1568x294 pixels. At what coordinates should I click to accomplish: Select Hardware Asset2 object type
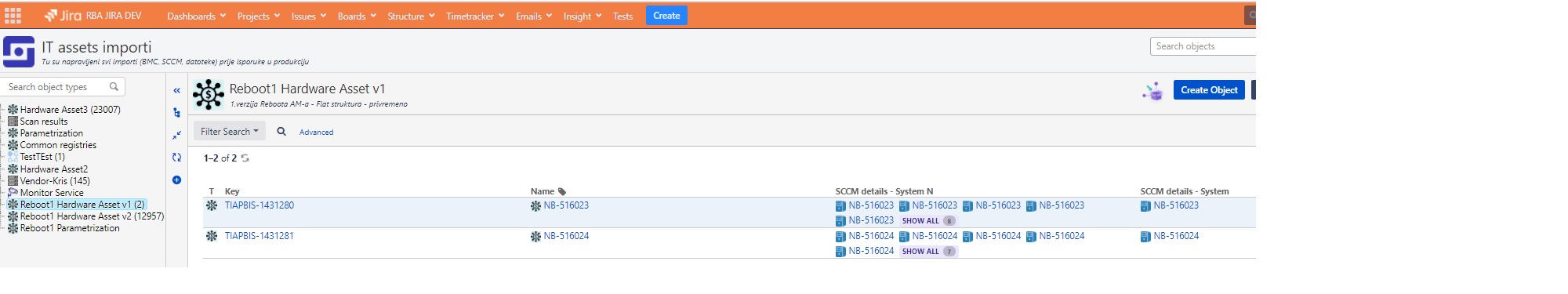54,169
